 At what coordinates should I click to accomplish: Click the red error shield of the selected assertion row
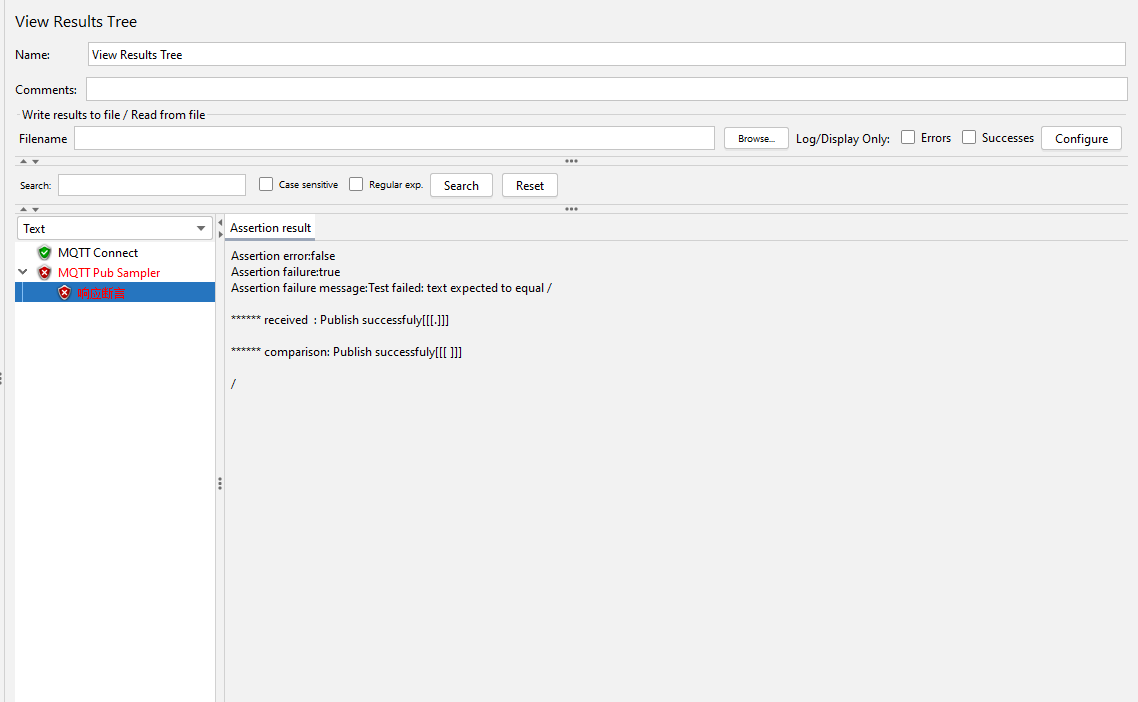(65, 293)
